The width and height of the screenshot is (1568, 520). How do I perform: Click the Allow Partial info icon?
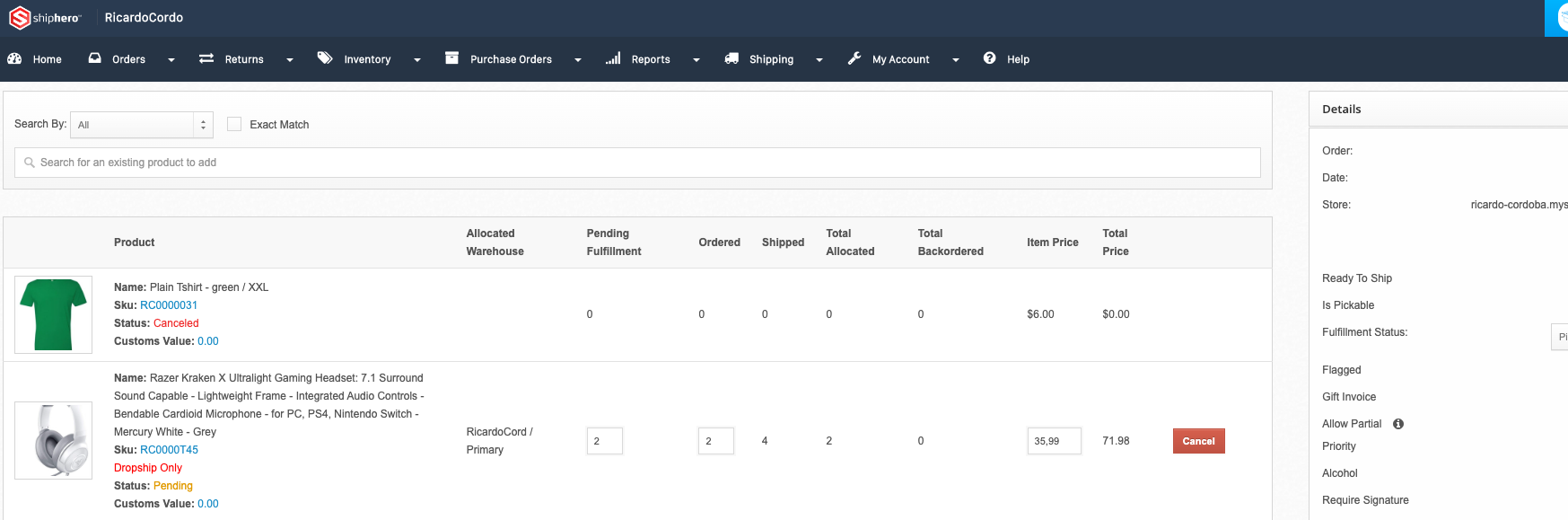coord(1398,424)
